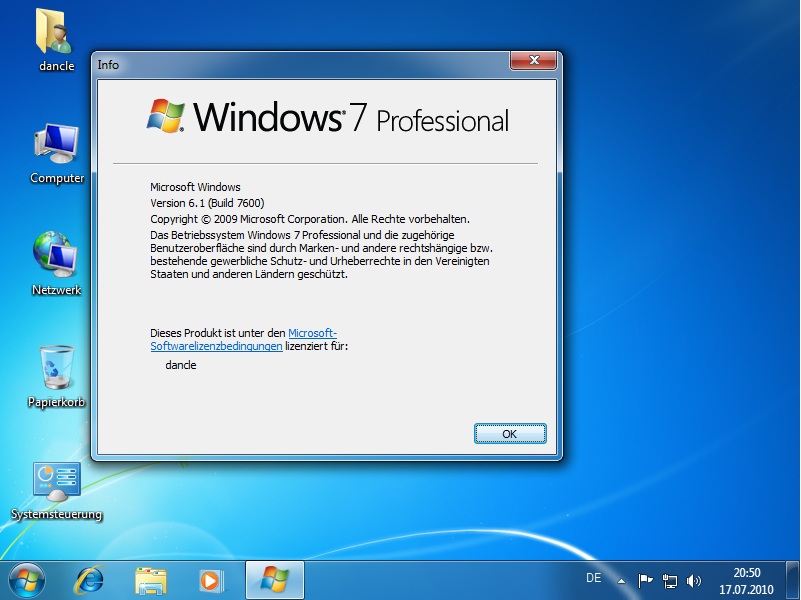Screen dimensions: 801x600
Task: Launch Internet Explorer from the taskbar
Action: pyautogui.click(x=91, y=580)
